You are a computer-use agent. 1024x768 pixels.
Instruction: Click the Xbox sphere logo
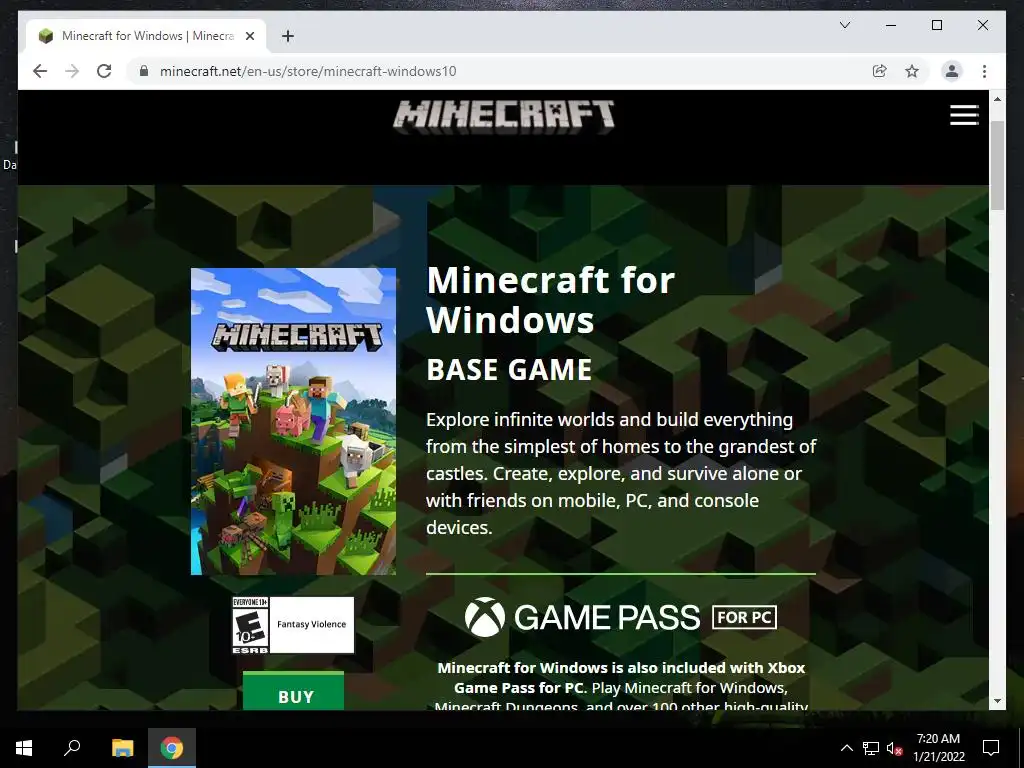click(x=485, y=617)
